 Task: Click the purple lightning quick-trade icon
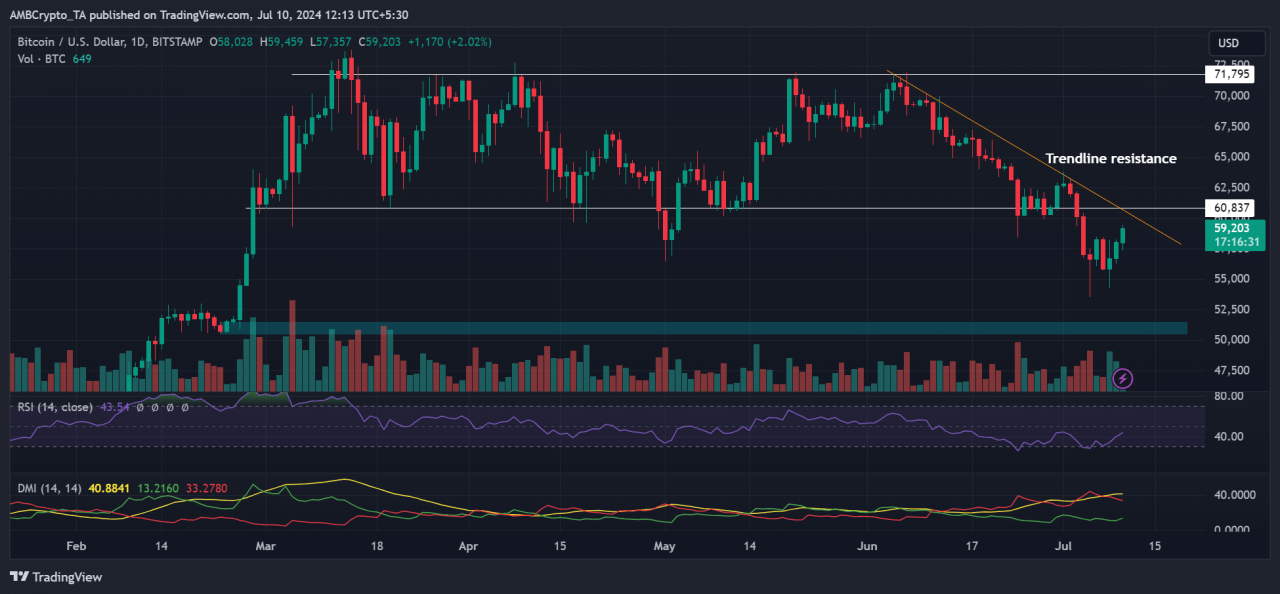(1122, 377)
